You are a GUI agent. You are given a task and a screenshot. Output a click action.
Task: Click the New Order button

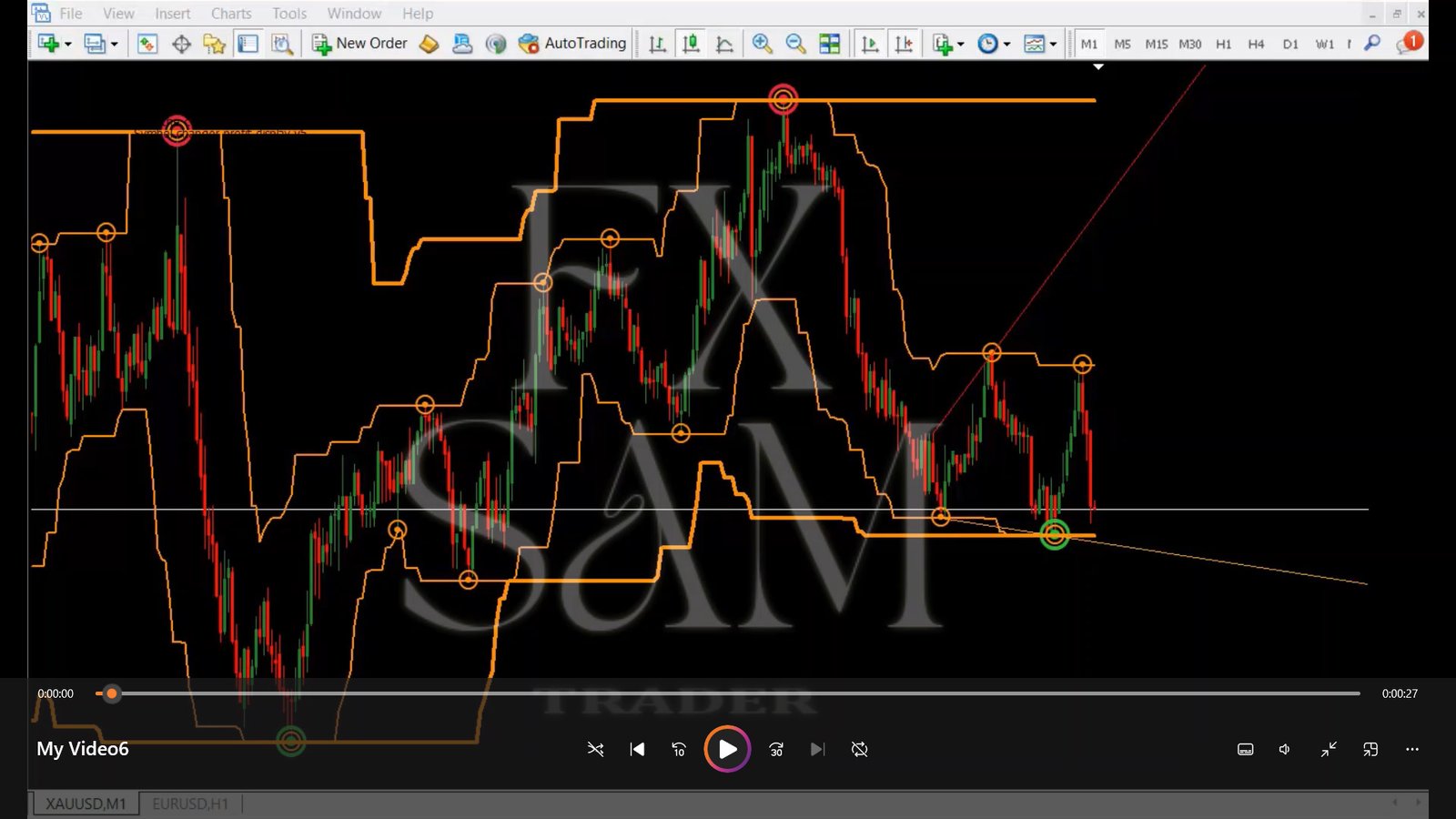point(360,44)
